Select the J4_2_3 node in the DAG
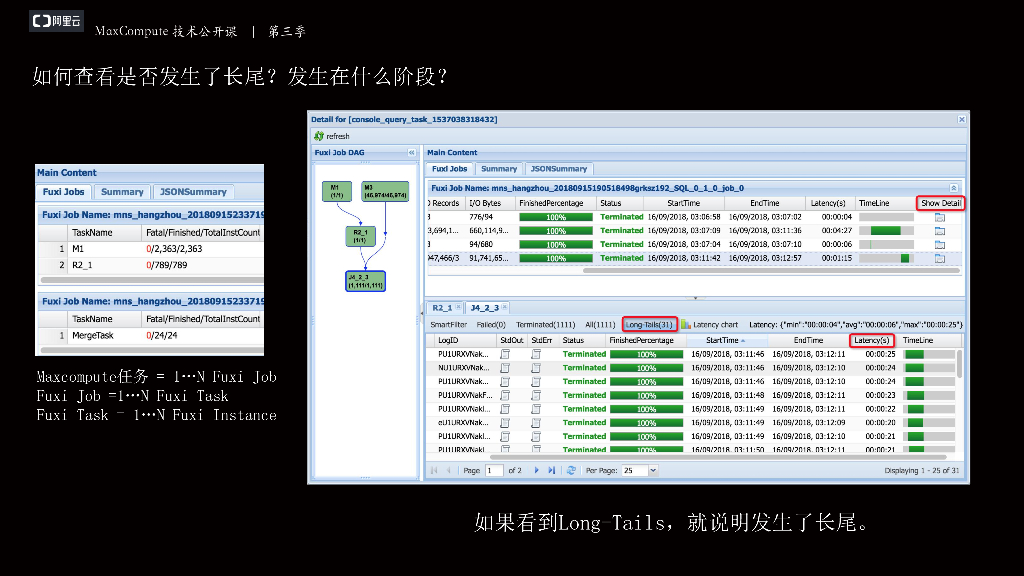 coord(365,281)
